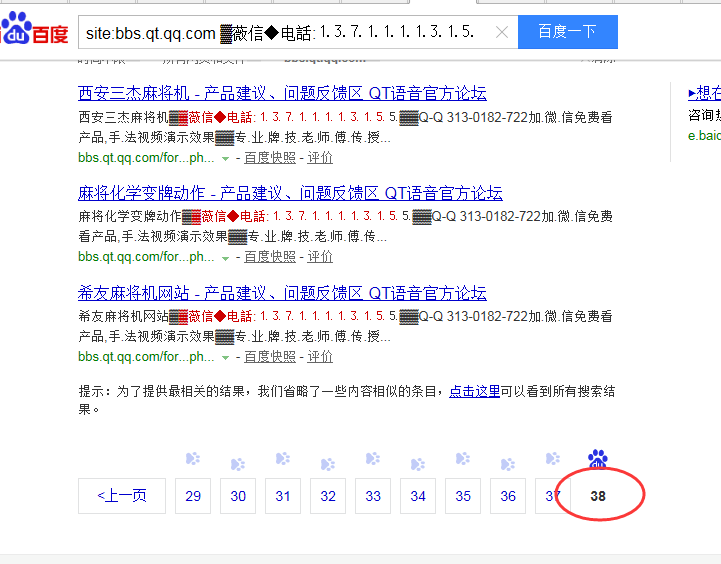
Task: Open 百度快照 for the 麻将化学变牌动作 result
Action: [270, 257]
